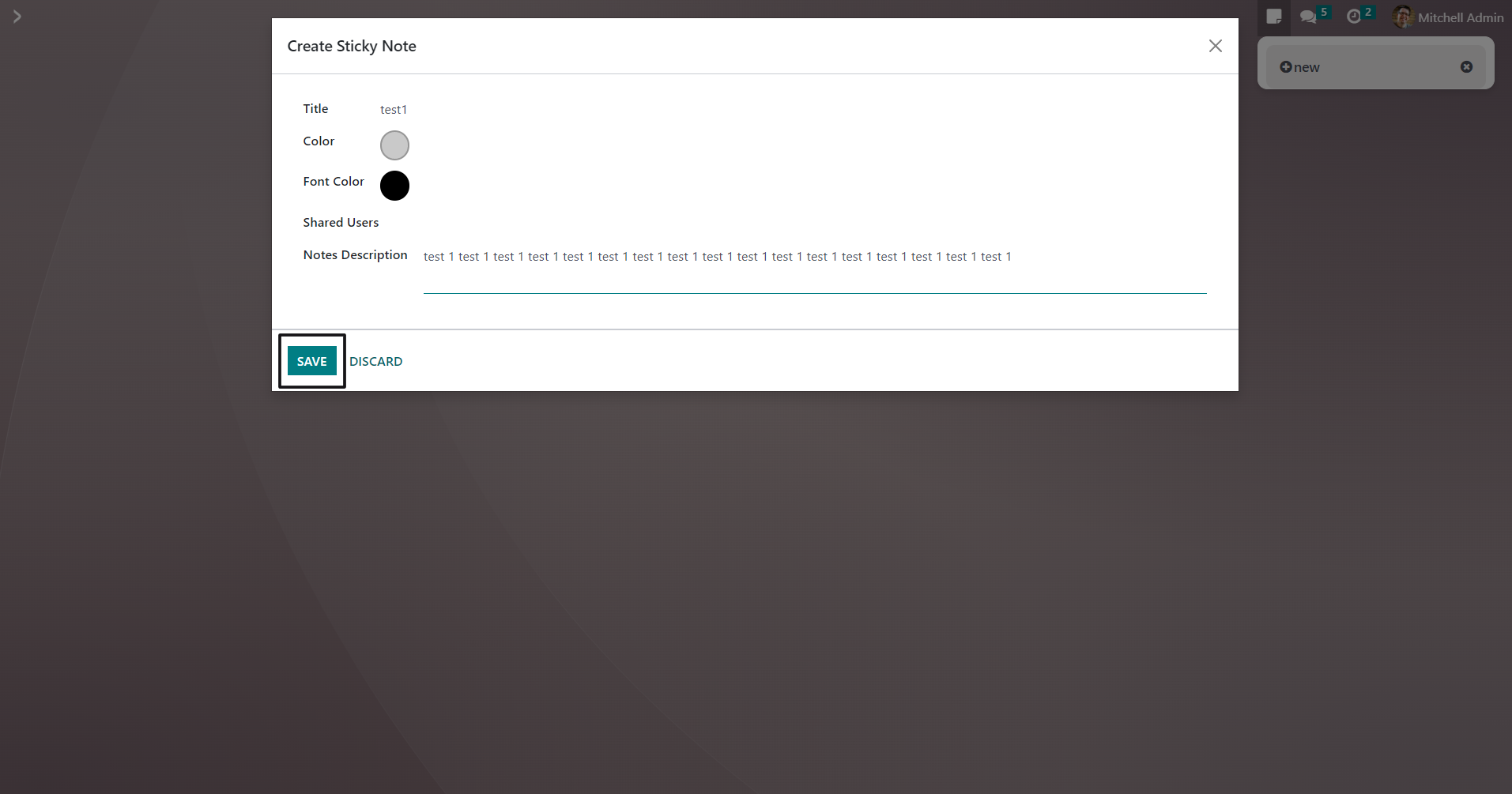Click the Create Sticky Note heading
1512x794 pixels.
(x=352, y=46)
